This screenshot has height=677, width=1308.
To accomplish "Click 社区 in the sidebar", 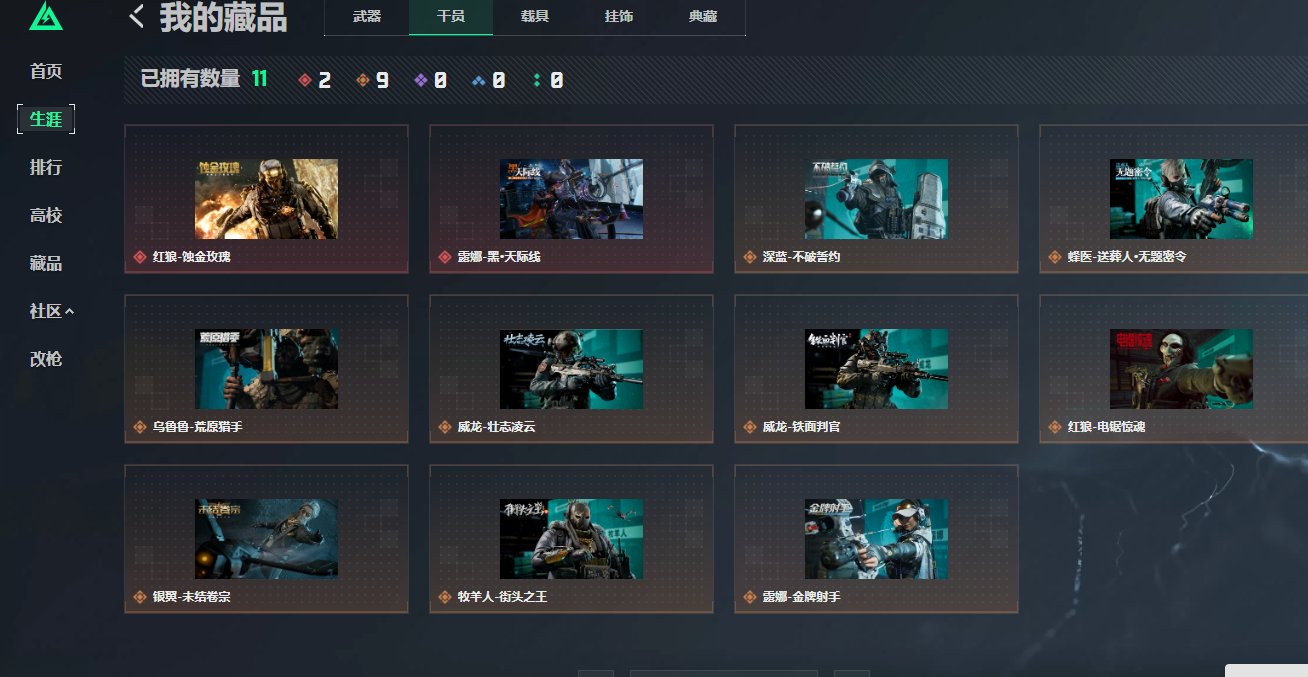I will pyautogui.click(x=46, y=311).
